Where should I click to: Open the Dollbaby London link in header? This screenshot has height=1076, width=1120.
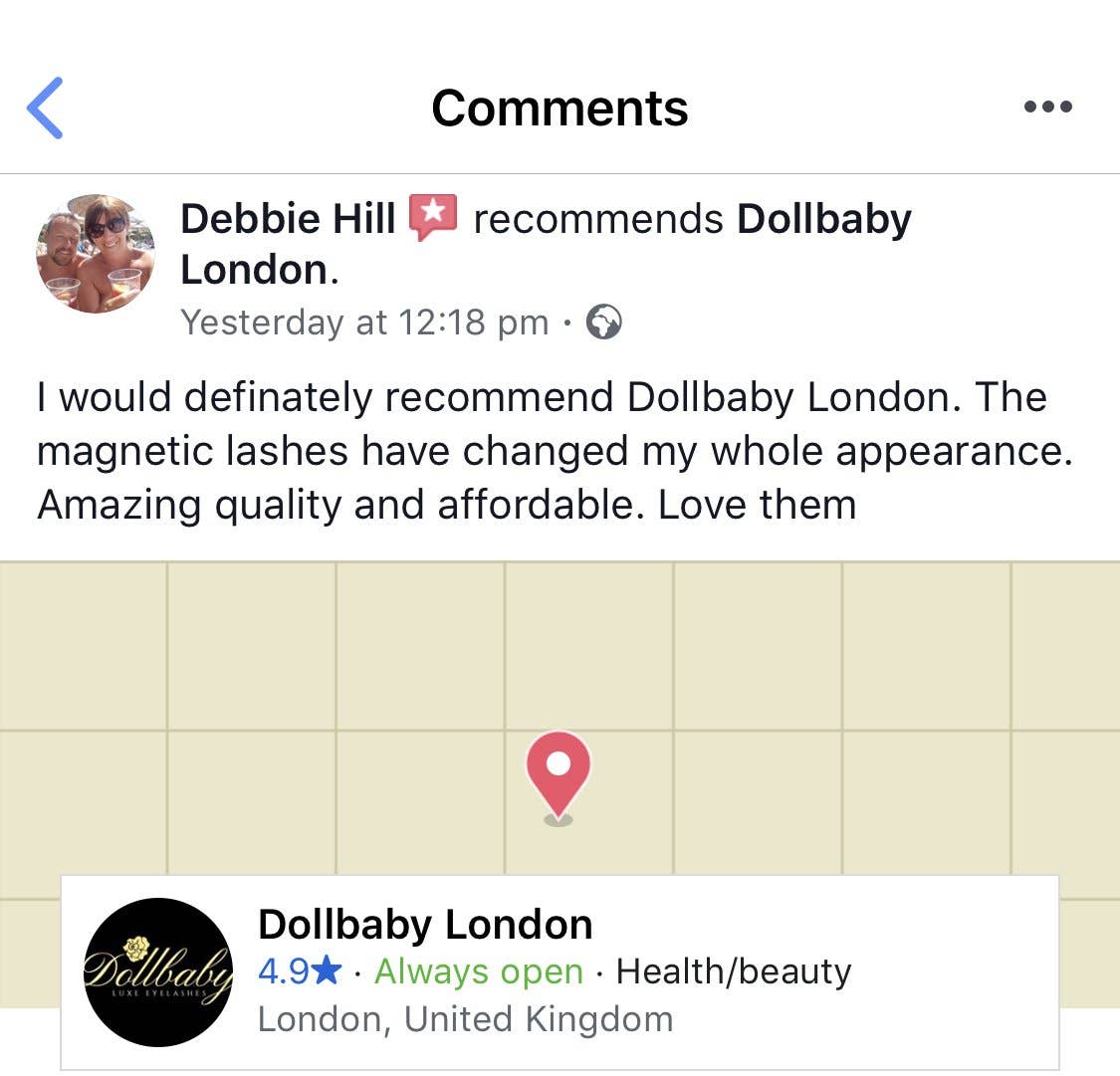point(546,244)
